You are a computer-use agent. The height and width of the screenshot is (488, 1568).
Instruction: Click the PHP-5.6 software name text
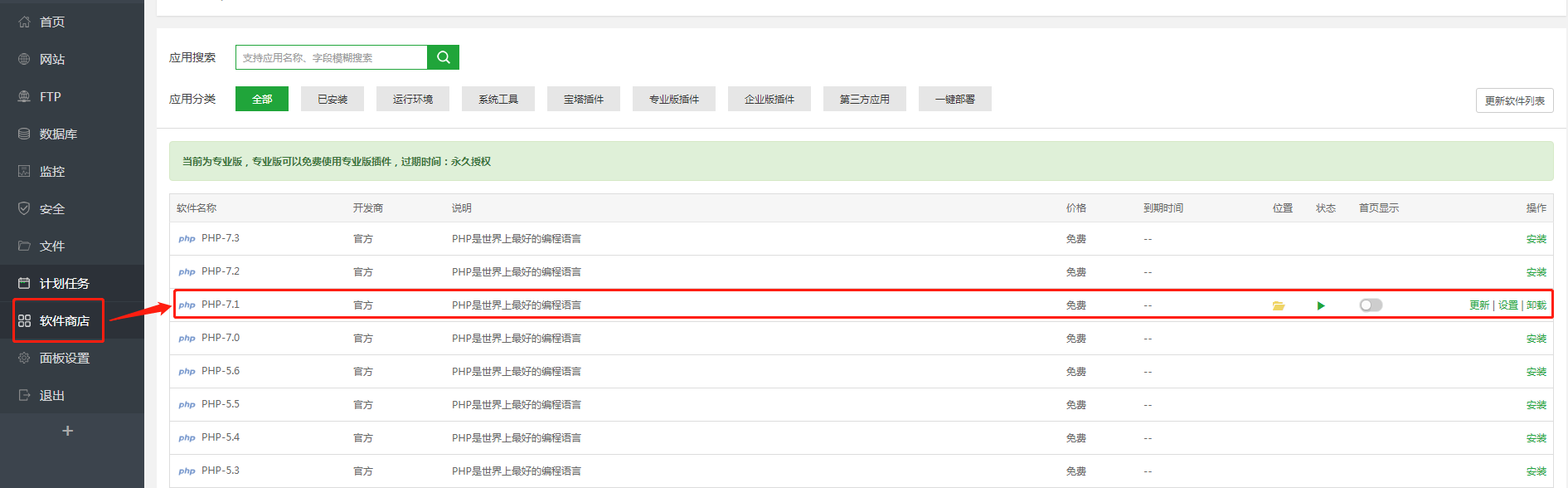pos(221,371)
